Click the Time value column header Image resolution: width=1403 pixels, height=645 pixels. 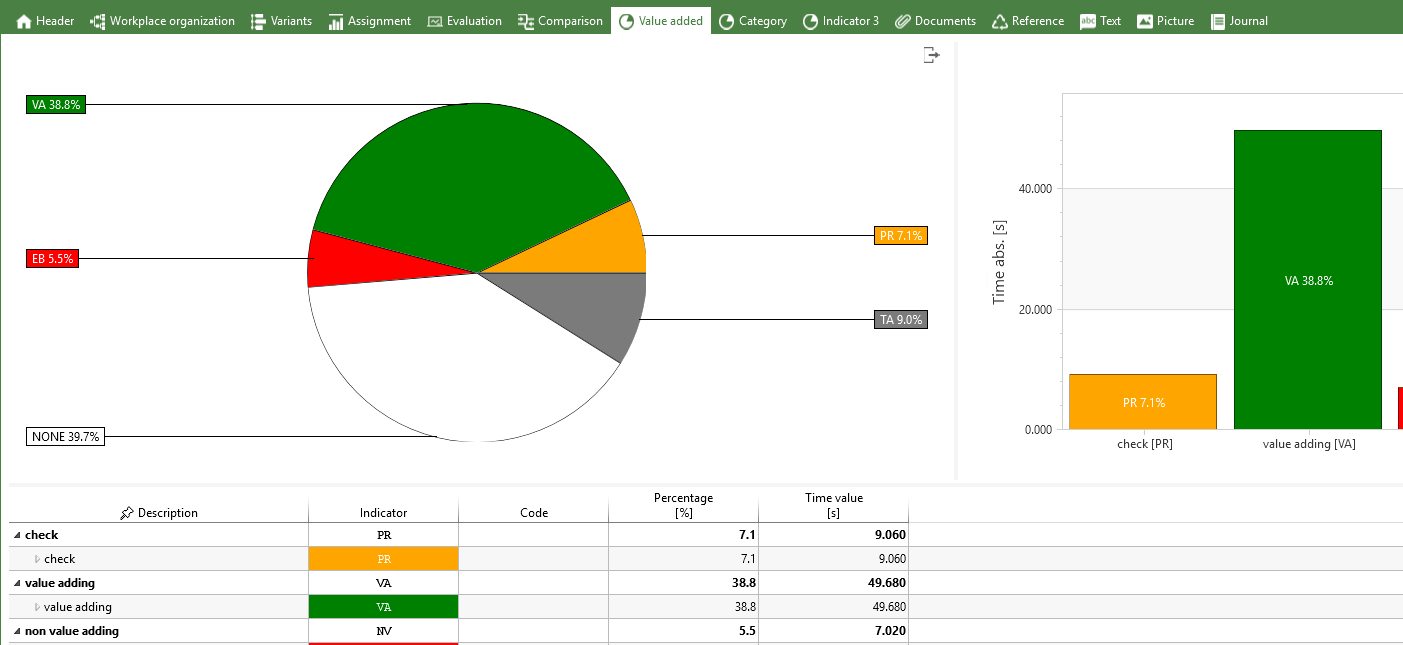tap(833, 505)
